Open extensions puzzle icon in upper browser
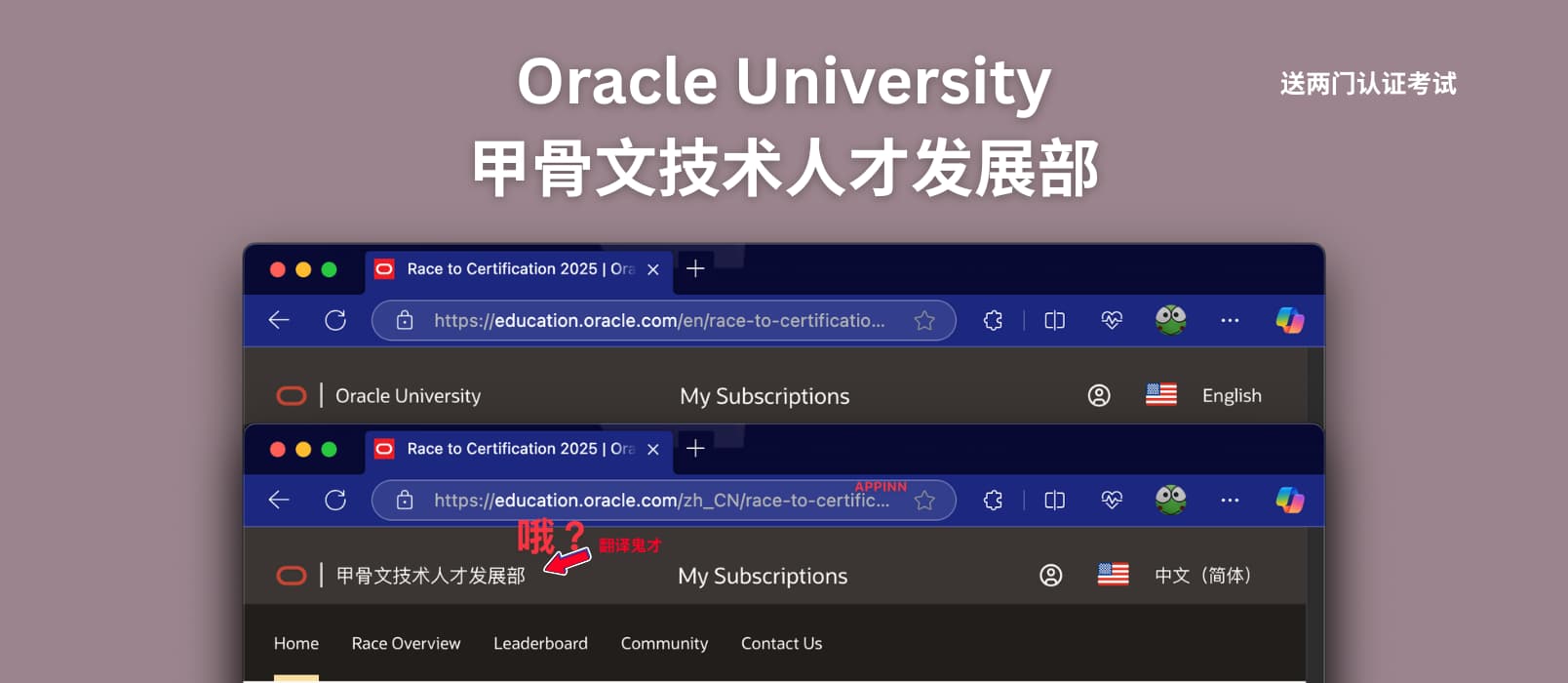The image size is (1568, 683). [x=993, y=320]
